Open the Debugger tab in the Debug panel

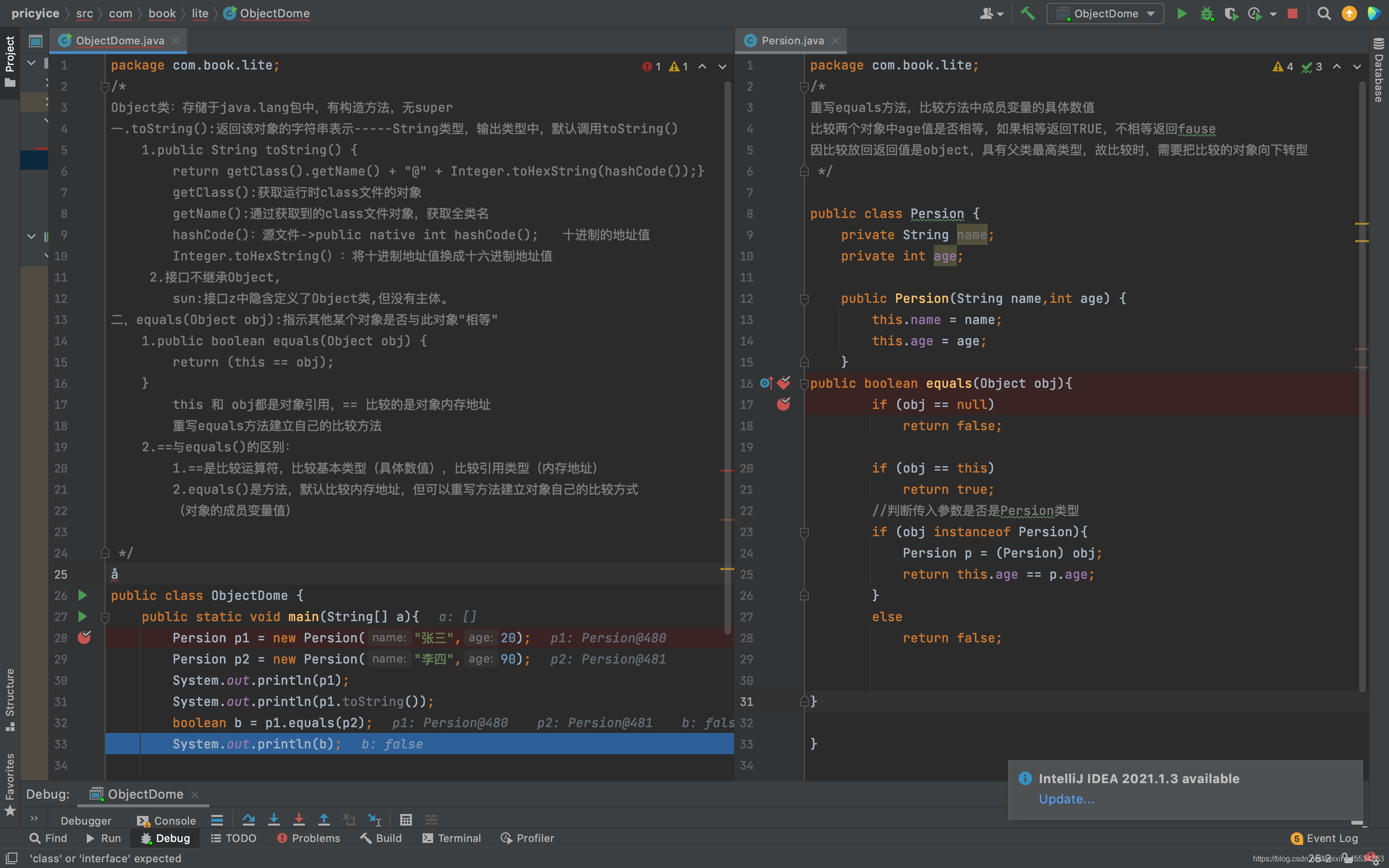pyautogui.click(x=86, y=820)
